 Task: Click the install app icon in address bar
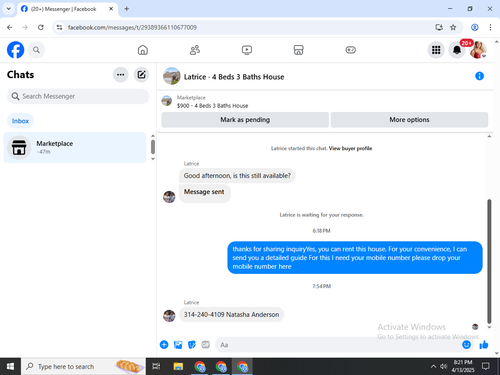[439, 27]
